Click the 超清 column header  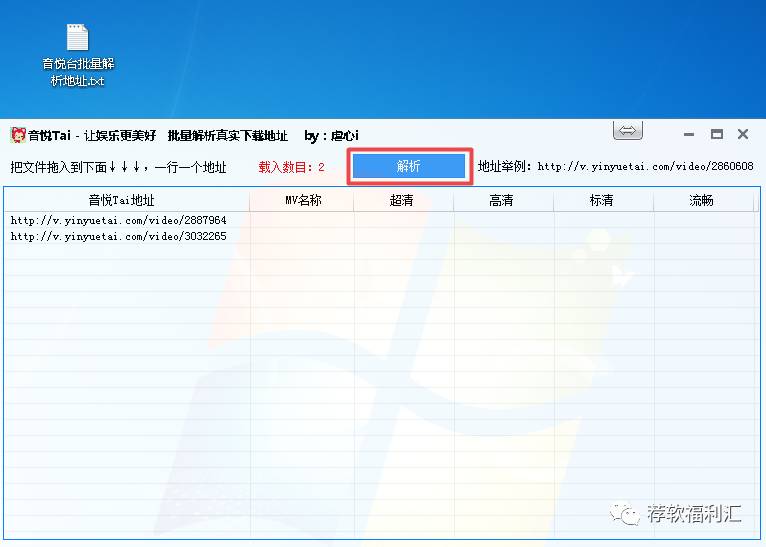click(404, 200)
